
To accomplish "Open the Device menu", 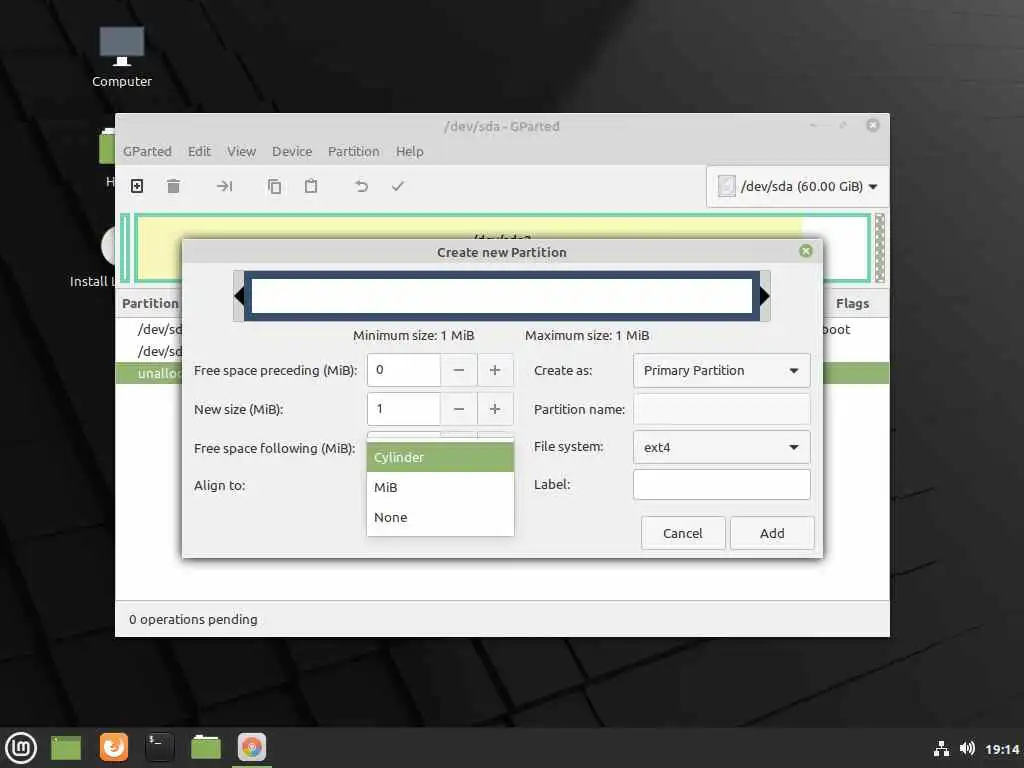I will [292, 152].
